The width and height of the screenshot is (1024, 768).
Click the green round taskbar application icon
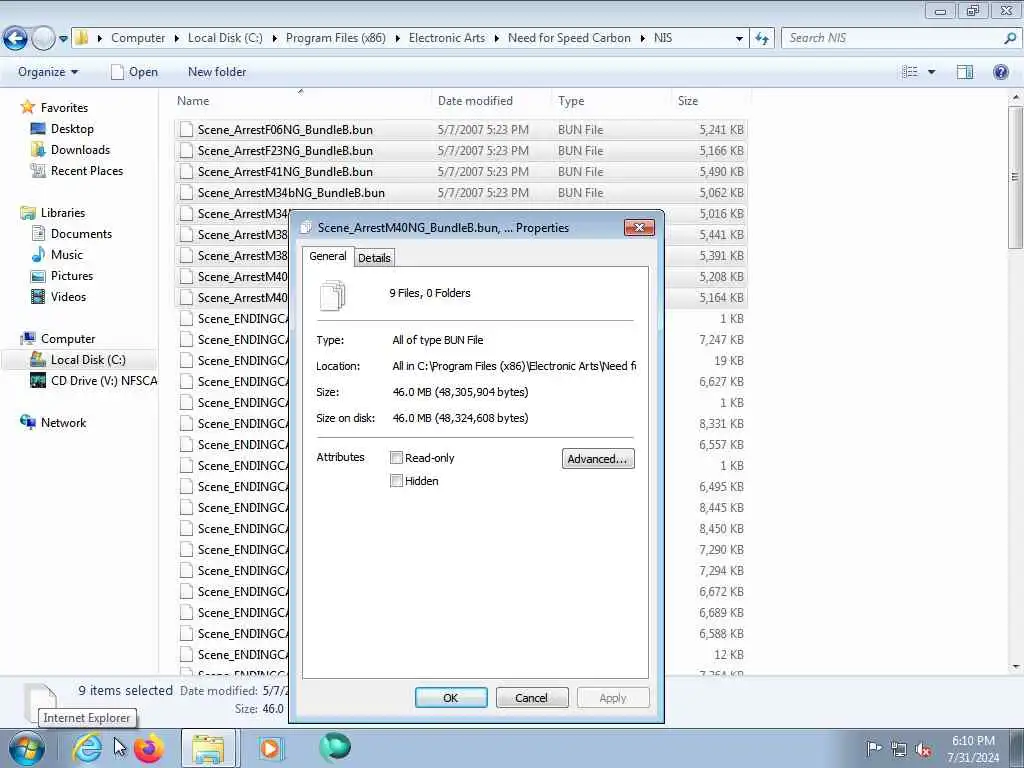click(x=335, y=748)
